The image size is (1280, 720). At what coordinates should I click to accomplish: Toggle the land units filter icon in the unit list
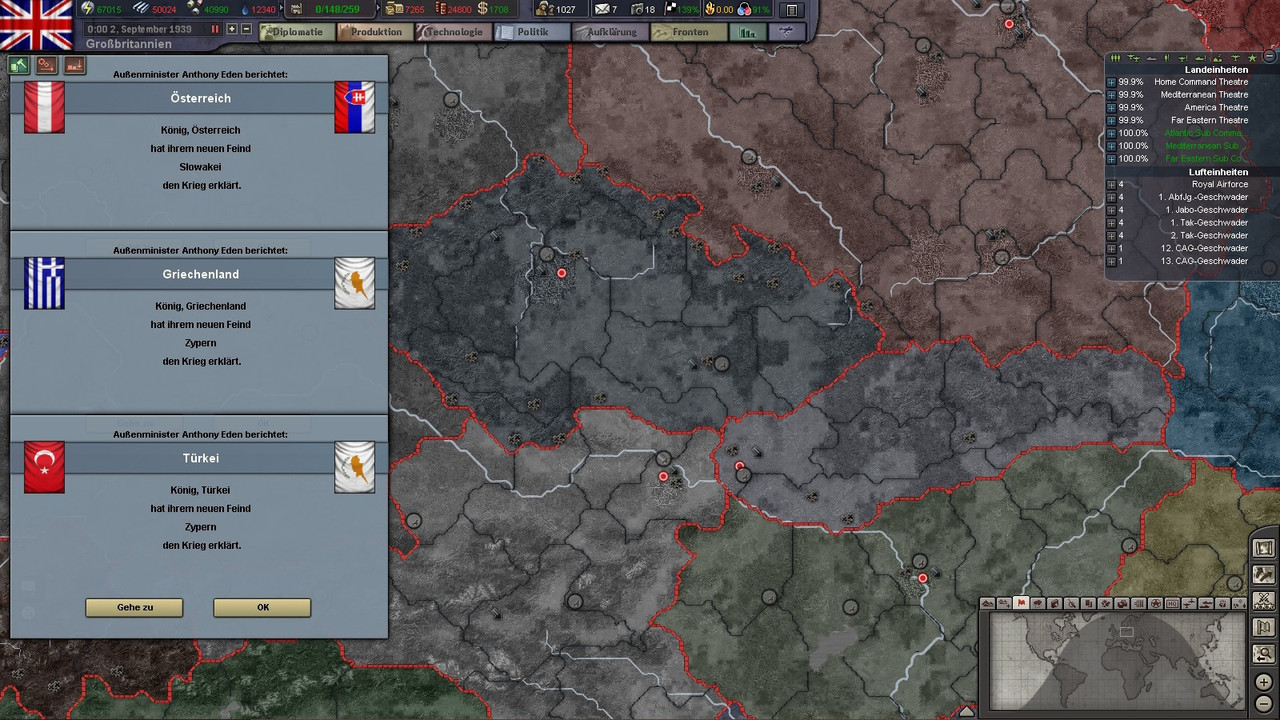(1115, 58)
